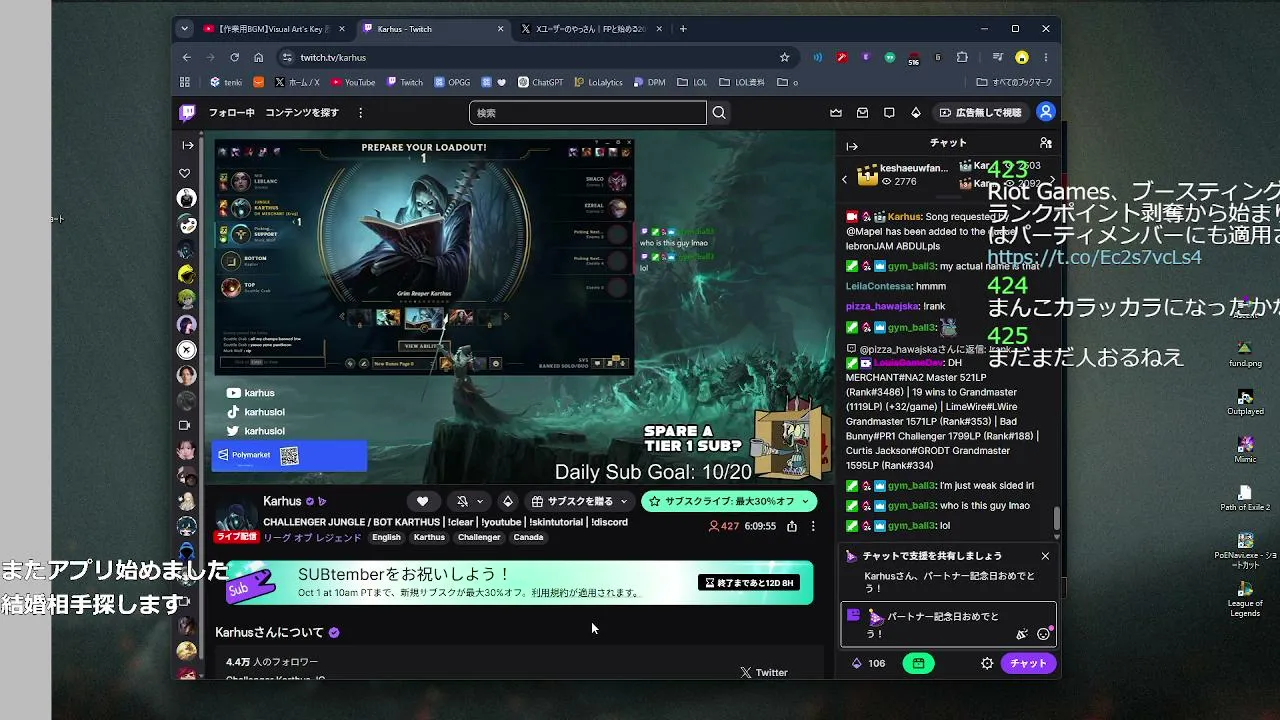Open a new Chrome tab
This screenshot has width=1280, height=720.
coord(683,29)
